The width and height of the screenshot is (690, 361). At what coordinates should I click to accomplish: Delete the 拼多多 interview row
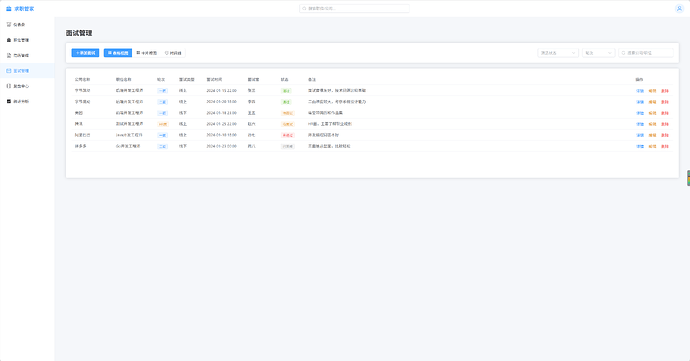tap(664, 146)
